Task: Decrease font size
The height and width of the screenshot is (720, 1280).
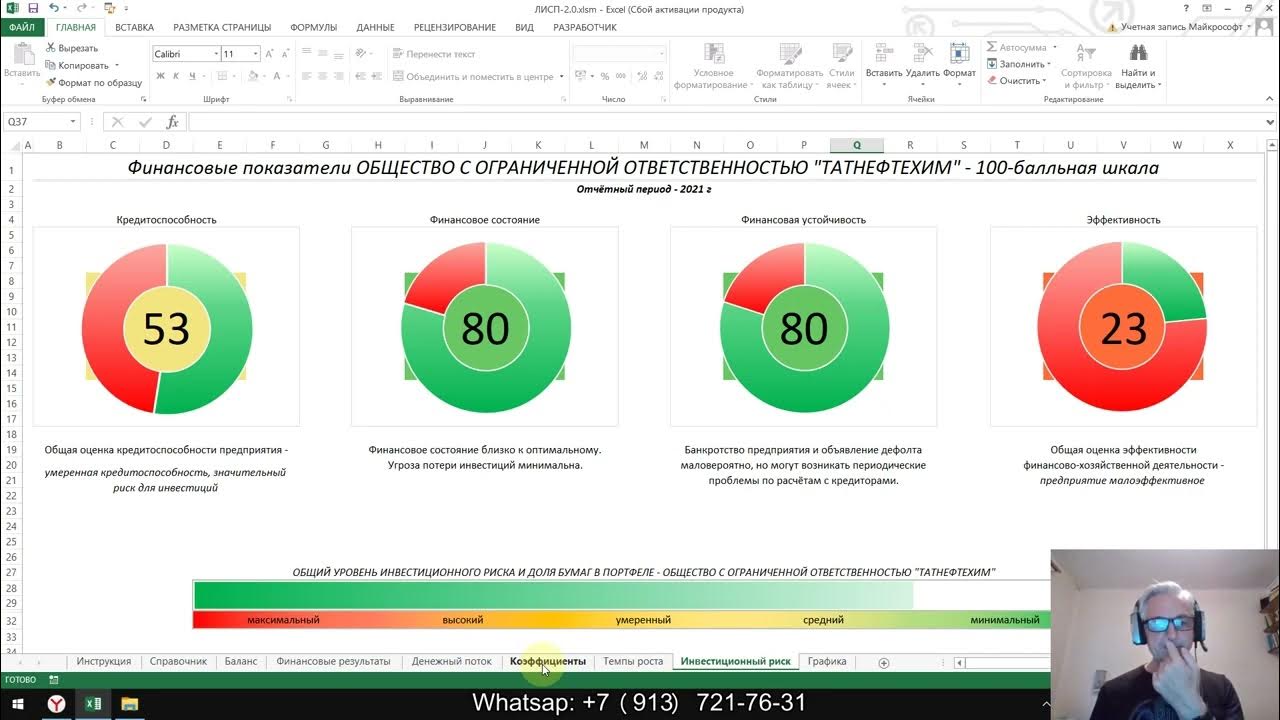Action: click(x=285, y=54)
